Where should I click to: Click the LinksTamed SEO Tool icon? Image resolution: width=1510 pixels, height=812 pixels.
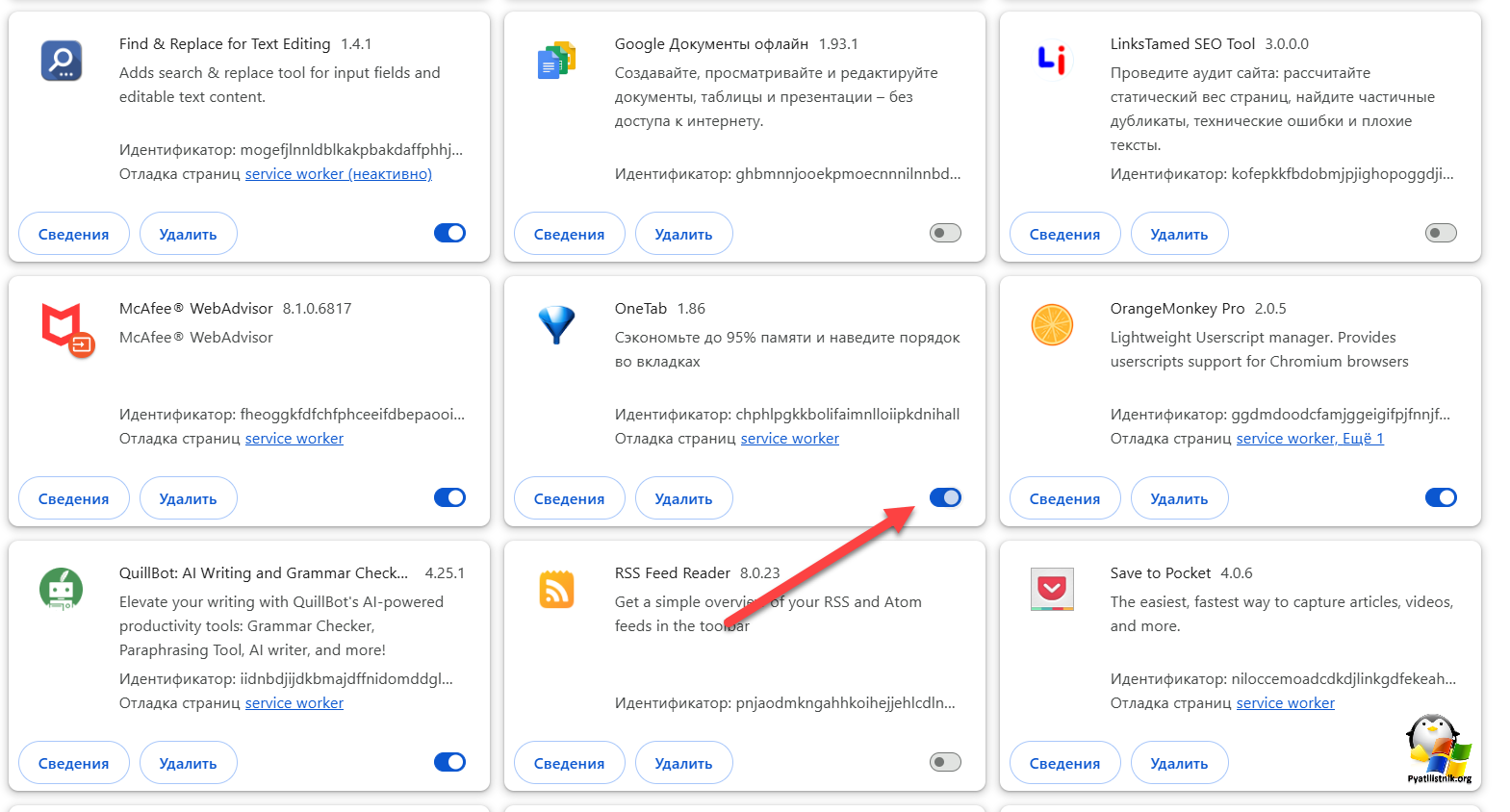(x=1052, y=61)
